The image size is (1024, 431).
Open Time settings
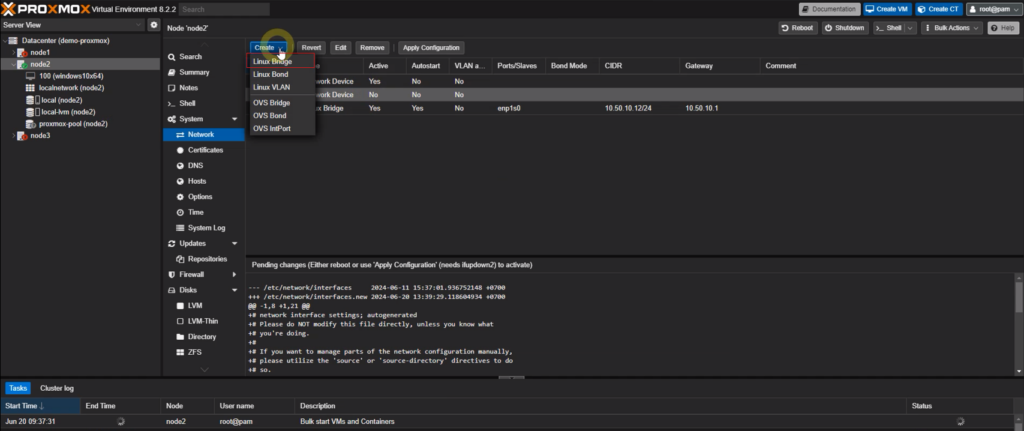click(195, 212)
